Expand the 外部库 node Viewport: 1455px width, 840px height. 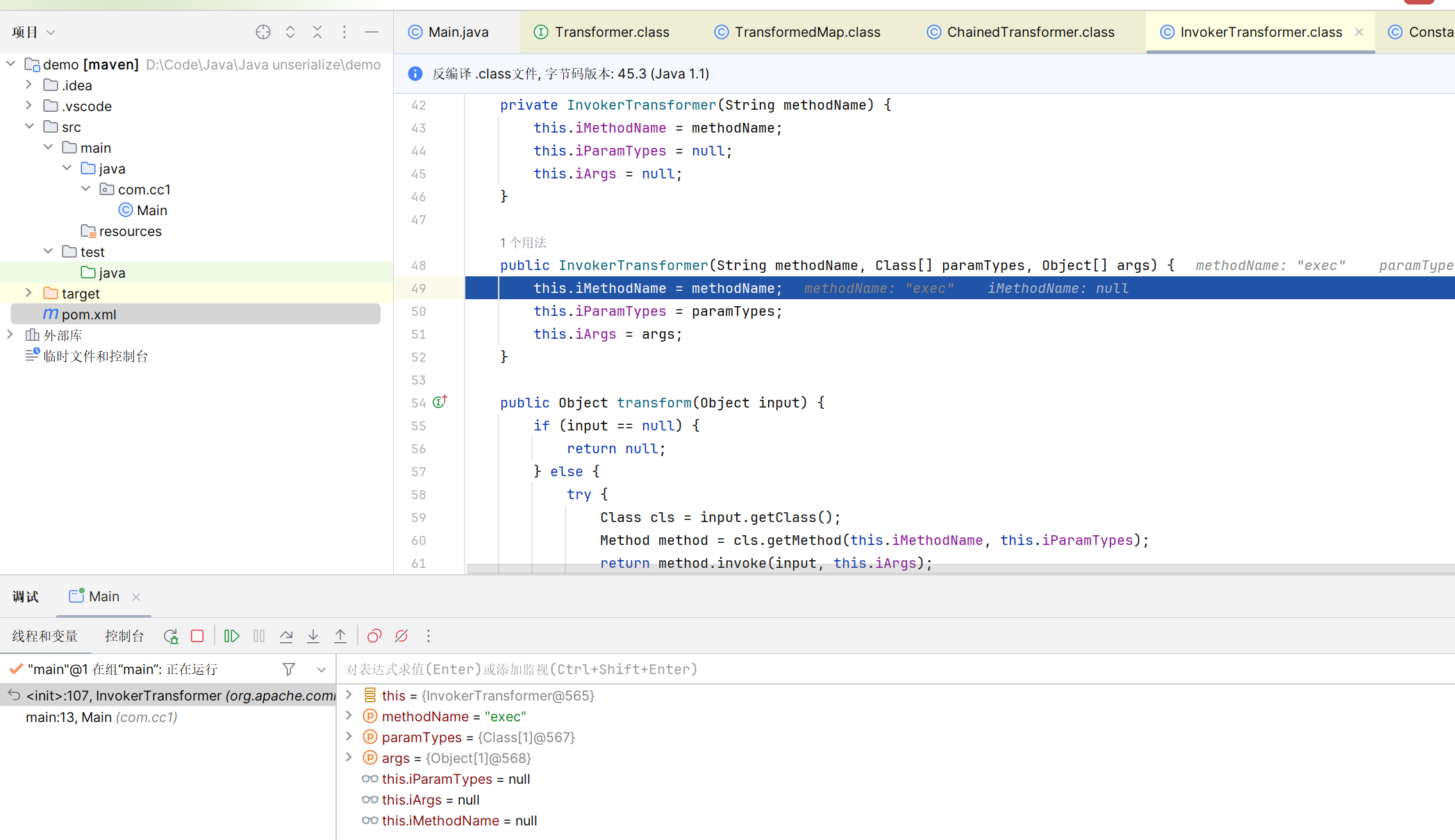(x=10, y=335)
